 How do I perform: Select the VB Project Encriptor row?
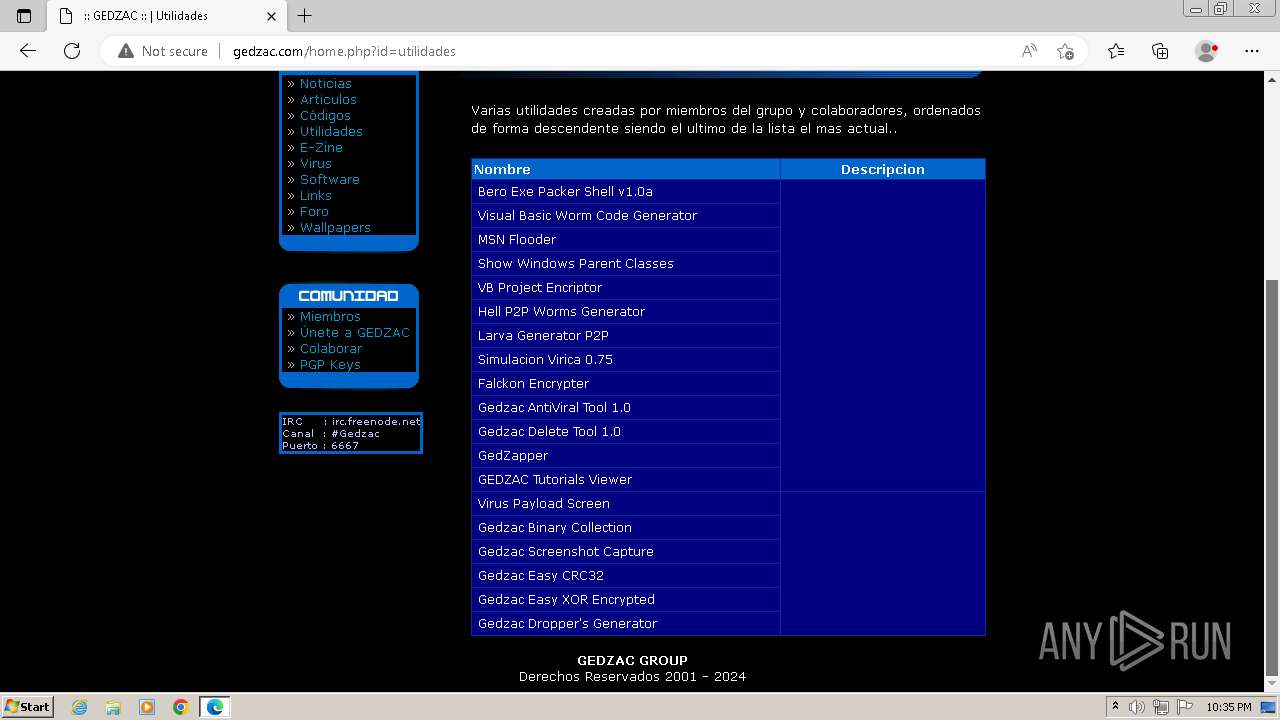click(x=625, y=287)
